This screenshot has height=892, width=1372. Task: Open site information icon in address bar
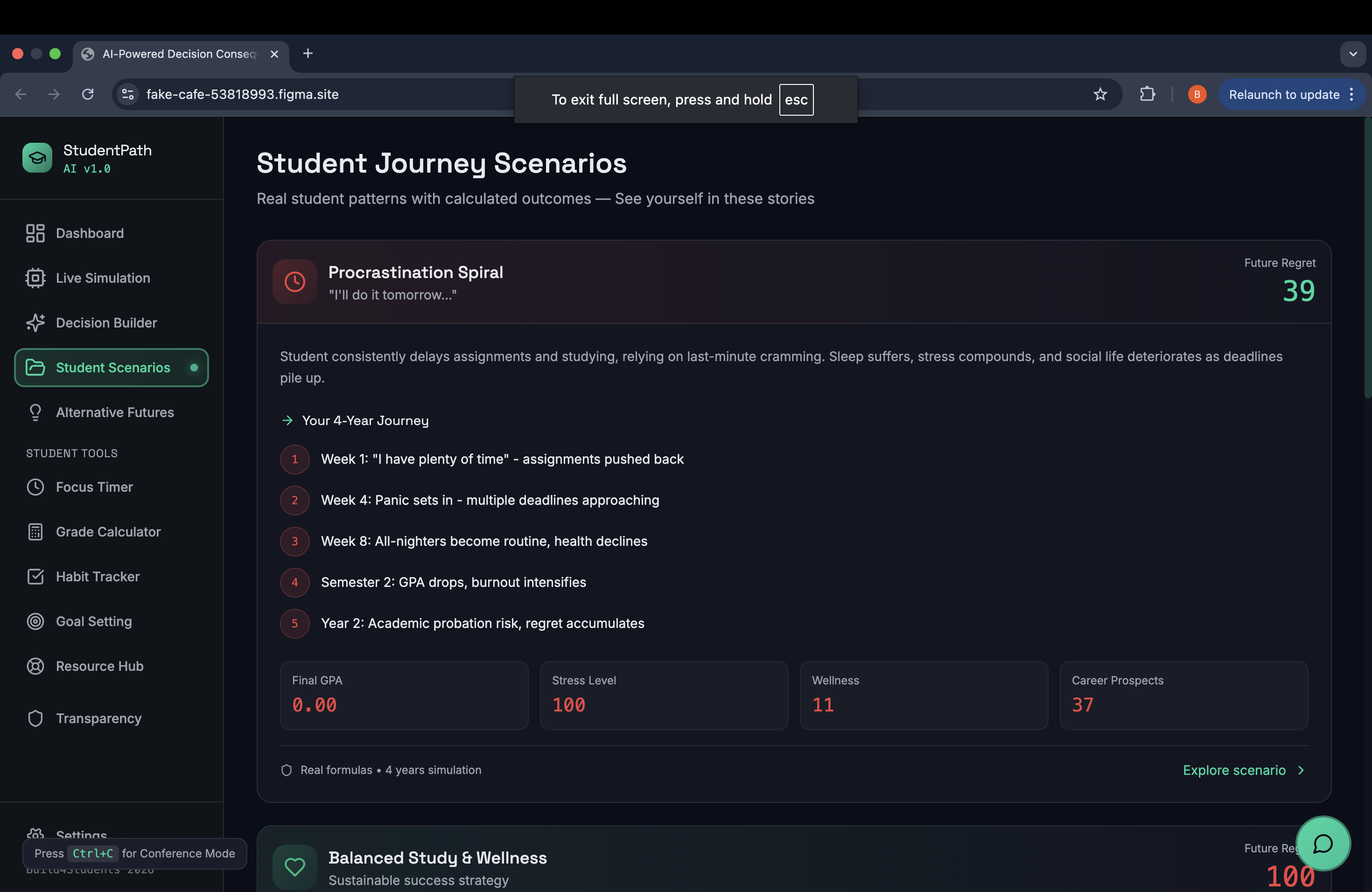click(x=128, y=95)
